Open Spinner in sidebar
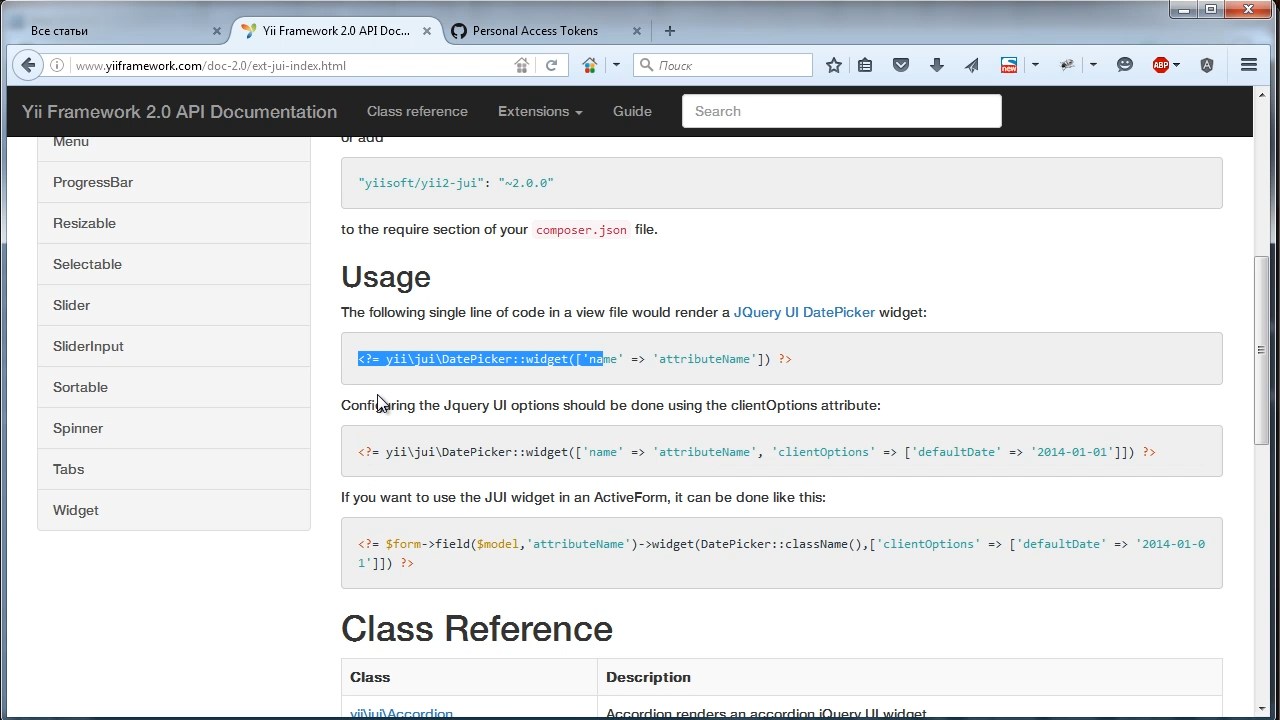Image resolution: width=1280 pixels, height=720 pixels. coord(174,428)
